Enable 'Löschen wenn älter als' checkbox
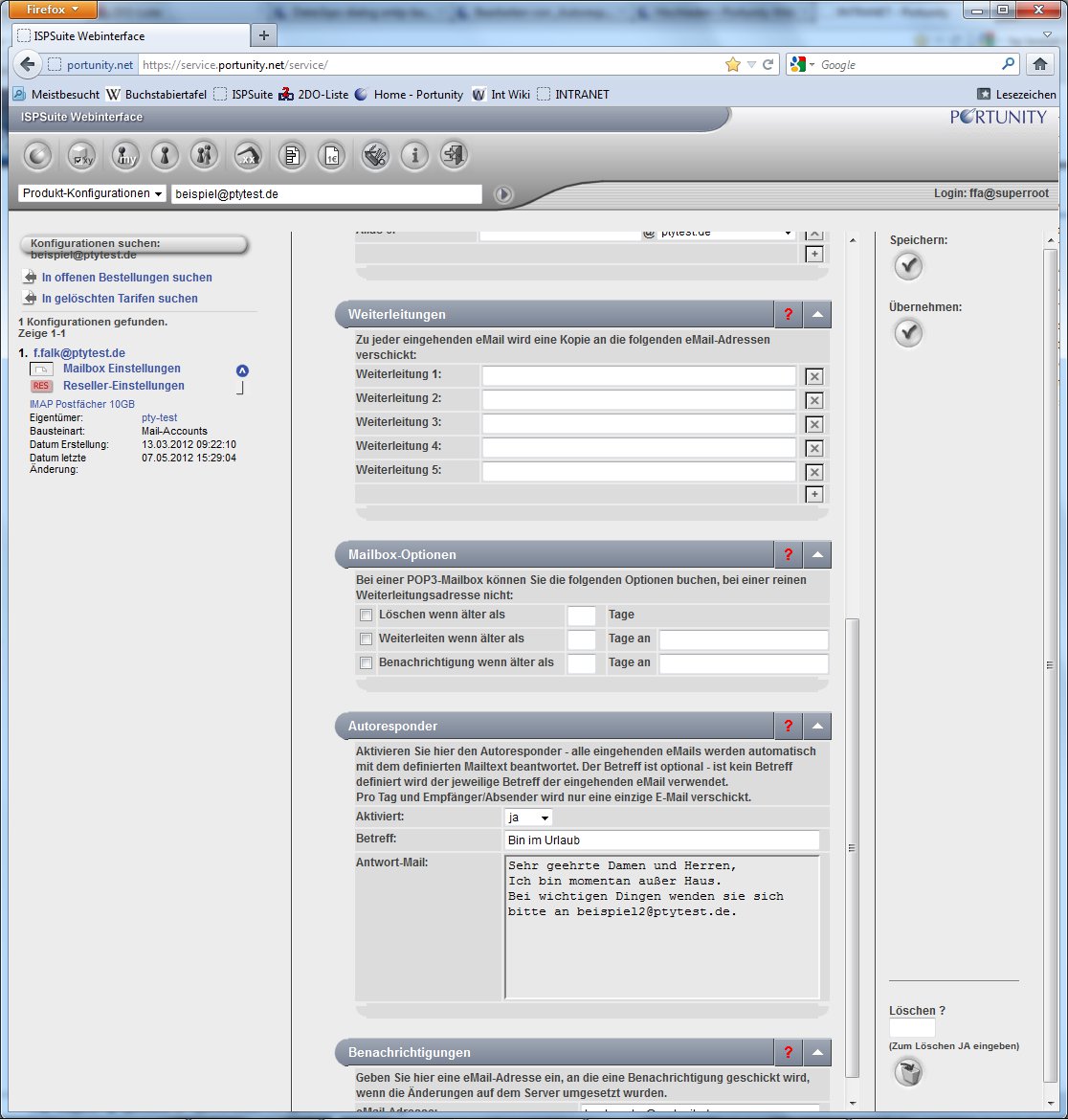Viewport: 1068px width, 1120px height. [x=366, y=616]
